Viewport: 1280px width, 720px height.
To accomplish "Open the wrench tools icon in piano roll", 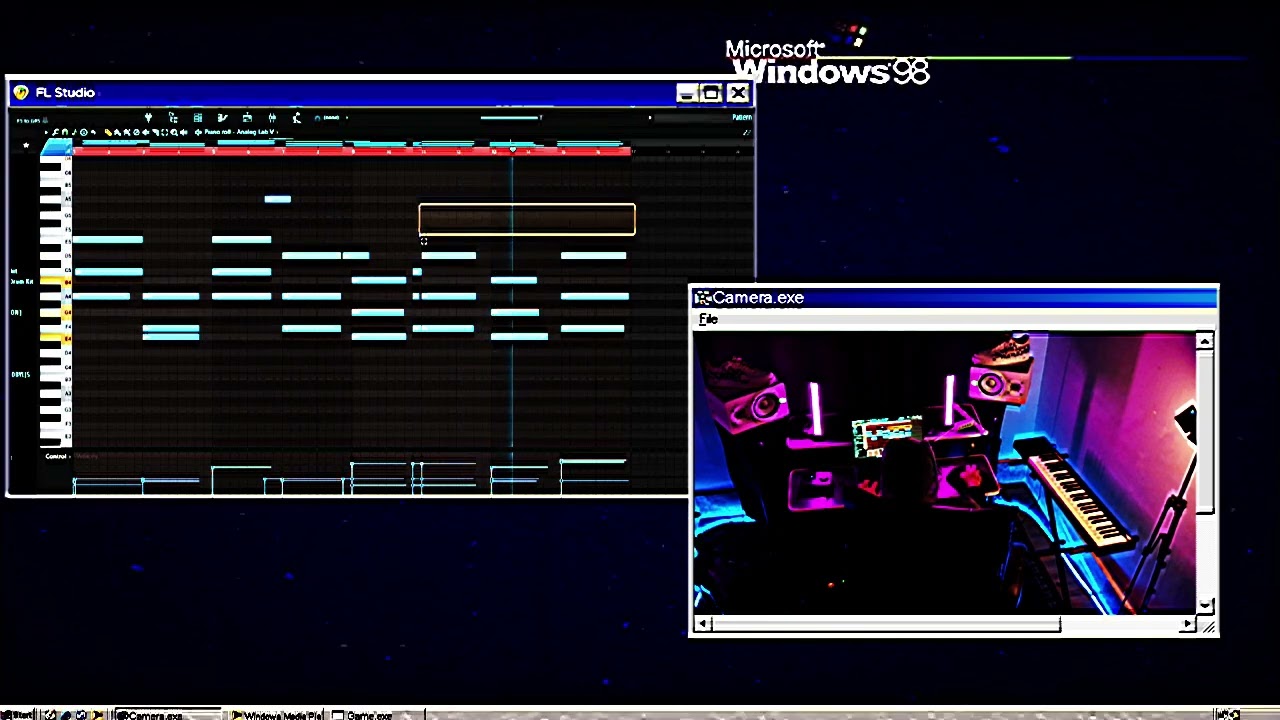I will click(55, 132).
